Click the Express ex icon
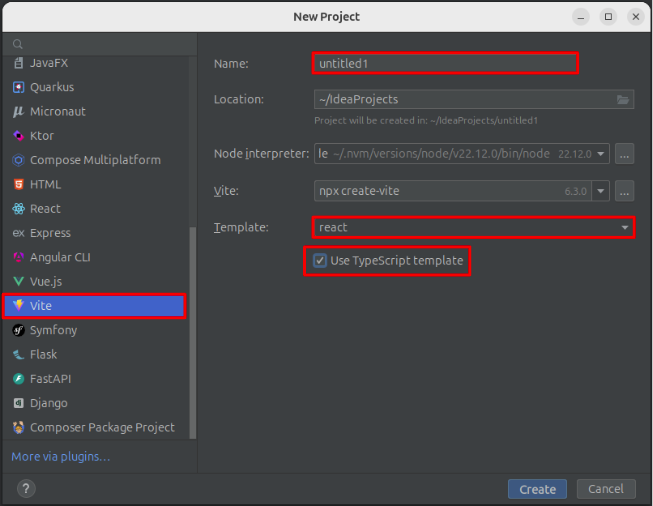The height and width of the screenshot is (506, 653). pyautogui.click(x=18, y=233)
